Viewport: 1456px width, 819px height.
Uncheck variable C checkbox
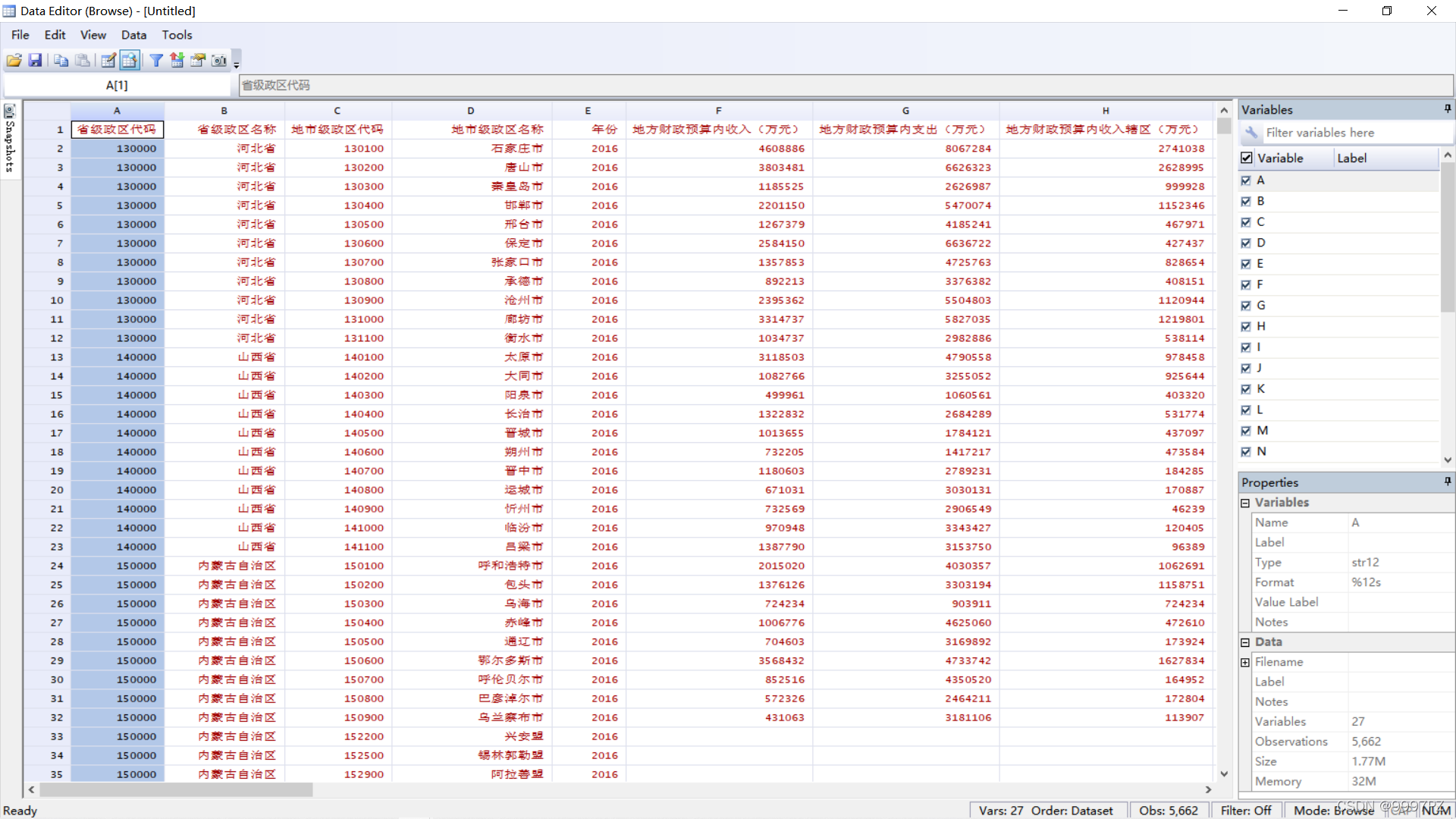[x=1246, y=222]
